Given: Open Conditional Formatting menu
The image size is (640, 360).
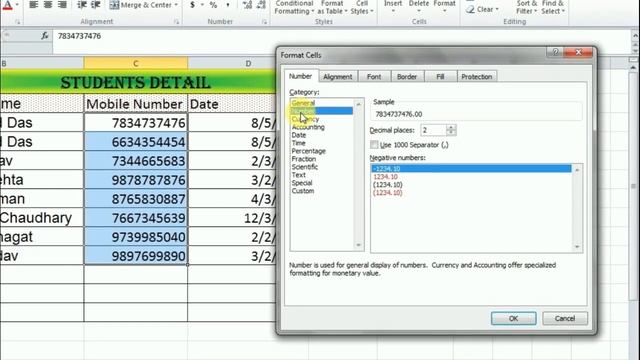Looking at the screenshot, I should [x=294, y=7].
